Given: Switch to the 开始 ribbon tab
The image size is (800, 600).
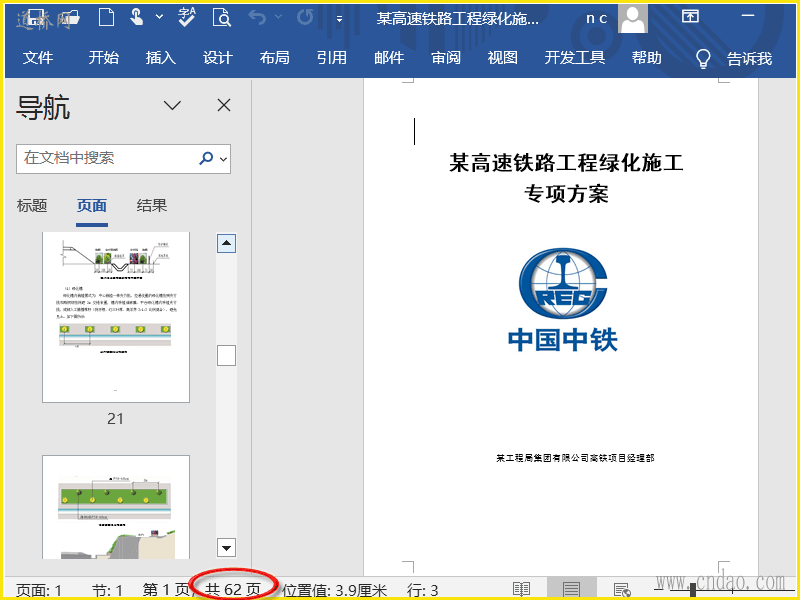Looking at the screenshot, I should (104, 58).
